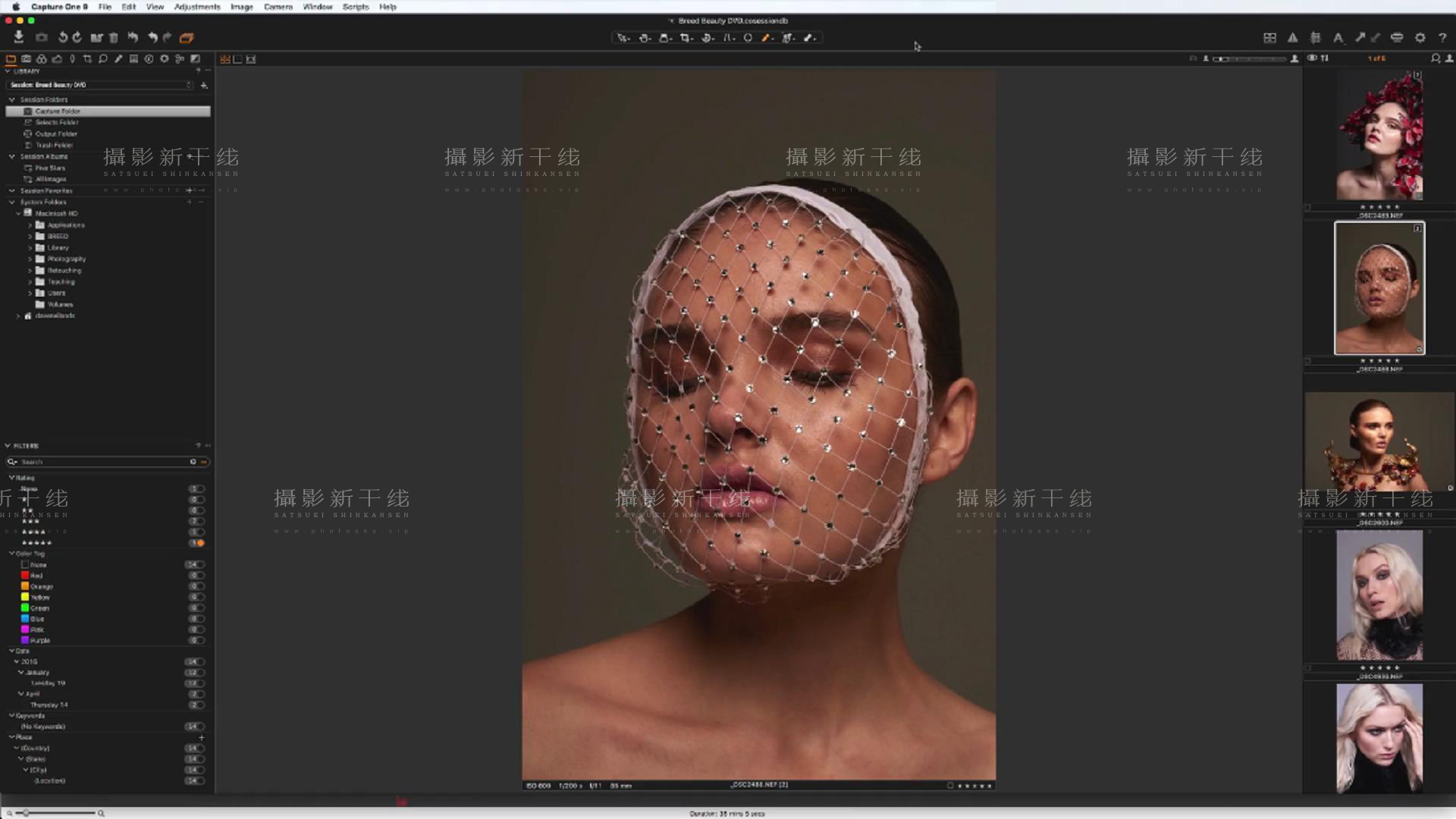1456x819 pixels.
Task: Expand the Photography folder
Action: click(30, 259)
